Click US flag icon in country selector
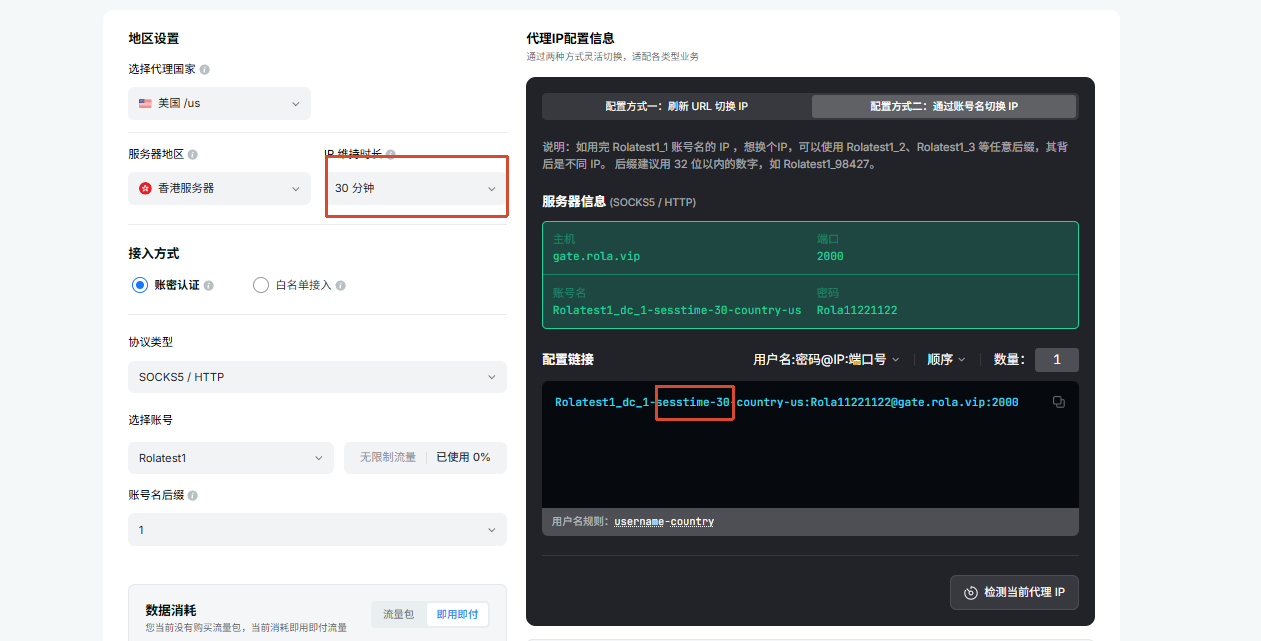Viewport: 1261px width, 641px height. point(145,103)
